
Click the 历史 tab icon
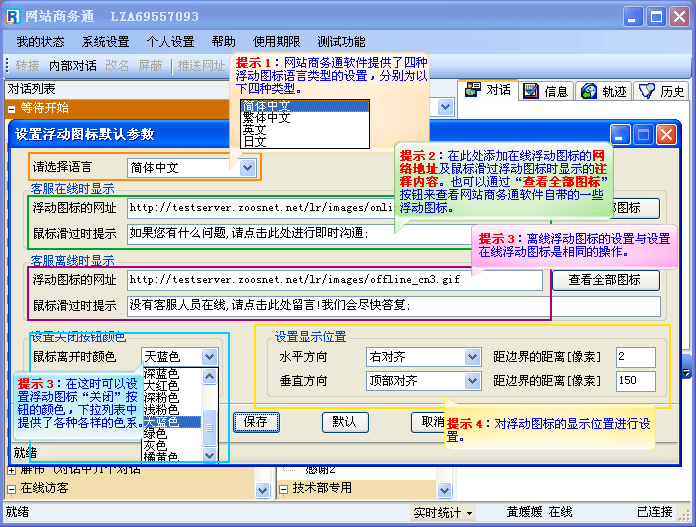[x=646, y=91]
